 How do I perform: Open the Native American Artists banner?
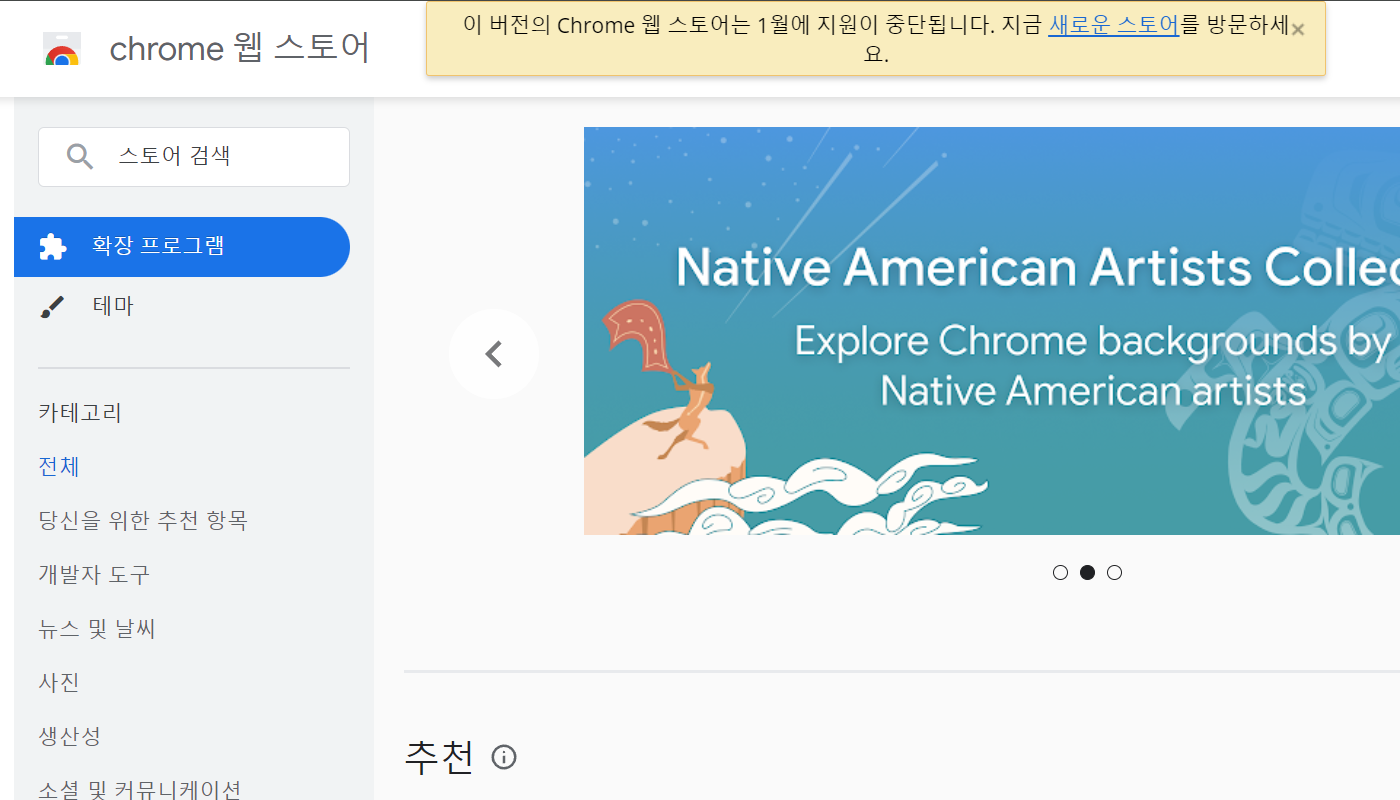pyautogui.click(x=992, y=331)
